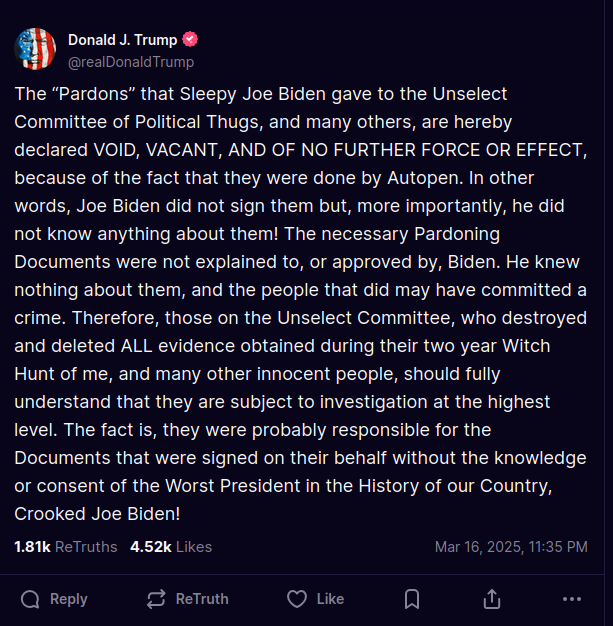Screen dimensions: 613x626
Task: Click the red verified badge beside the name
Action: coord(190,40)
